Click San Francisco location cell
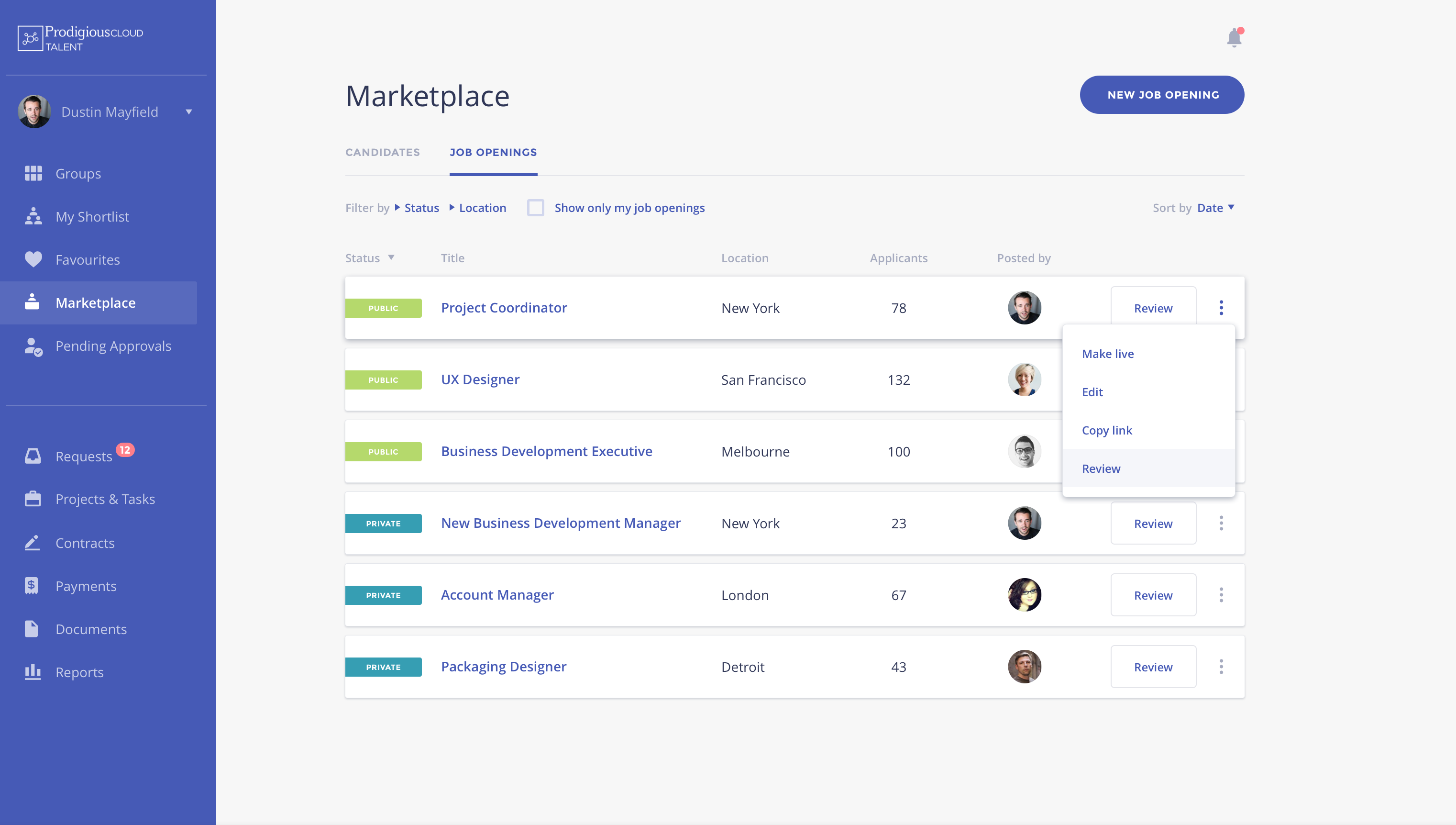The height and width of the screenshot is (825, 1456). tap(763, 379)
